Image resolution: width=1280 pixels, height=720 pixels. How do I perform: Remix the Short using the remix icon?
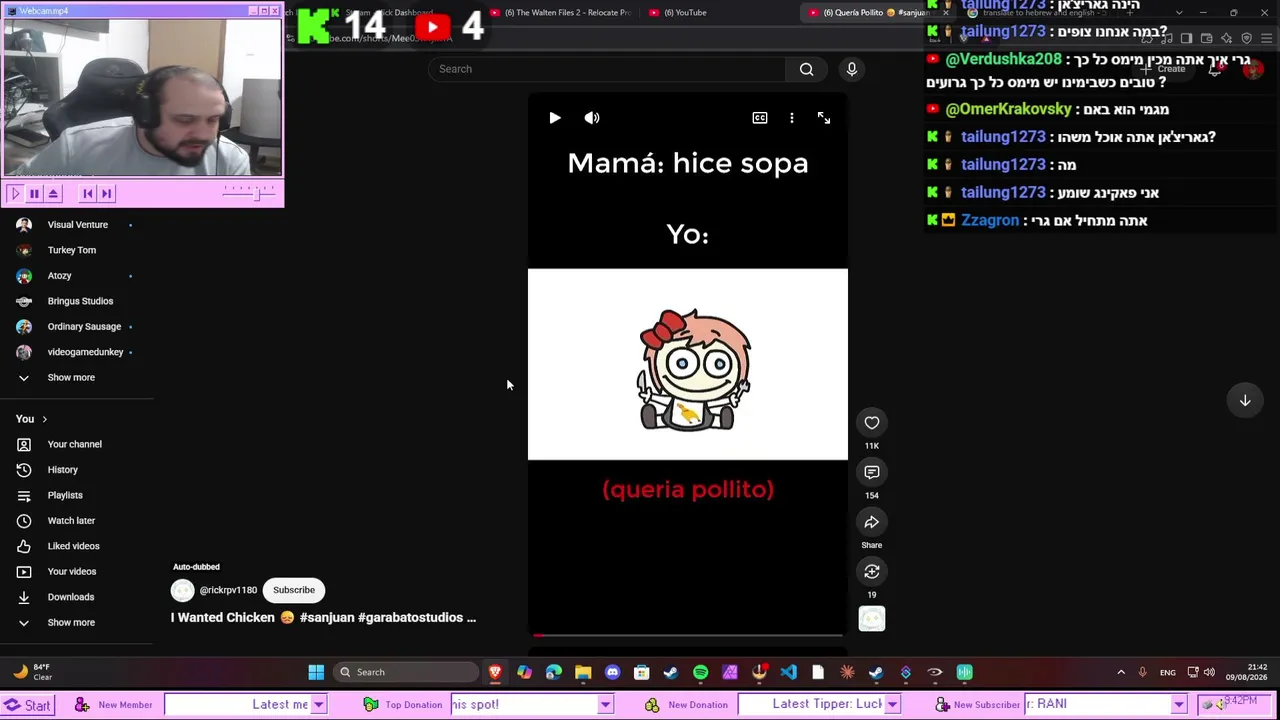[x=872, y=572]
